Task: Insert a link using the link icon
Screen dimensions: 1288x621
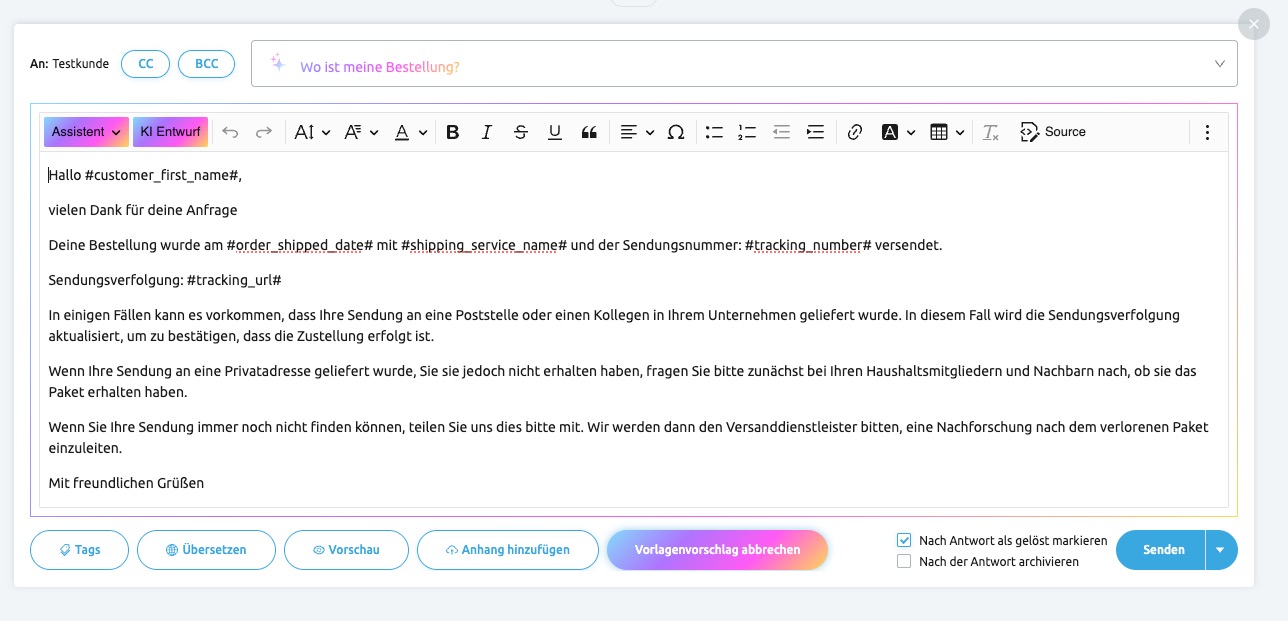Action: [x=854, y=132]
